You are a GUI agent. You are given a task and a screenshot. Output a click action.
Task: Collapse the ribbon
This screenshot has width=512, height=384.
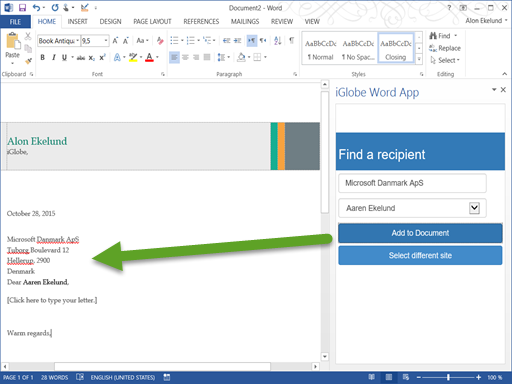point(504,74)
